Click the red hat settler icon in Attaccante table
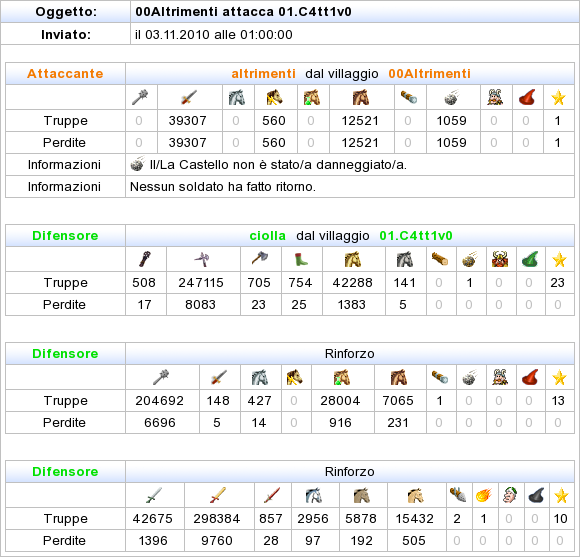The image size is (580, 557). [527, 97]
